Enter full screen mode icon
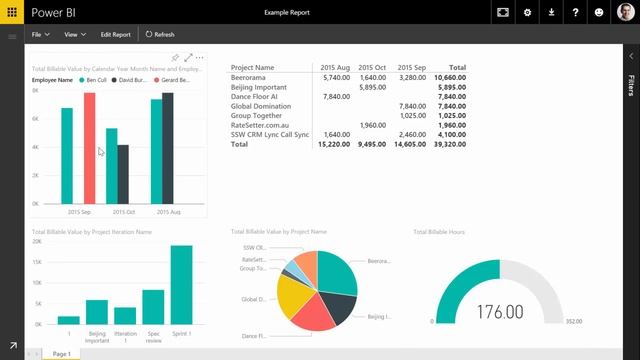Viewport: 640px width, 360px height. [x=503, y=12]
